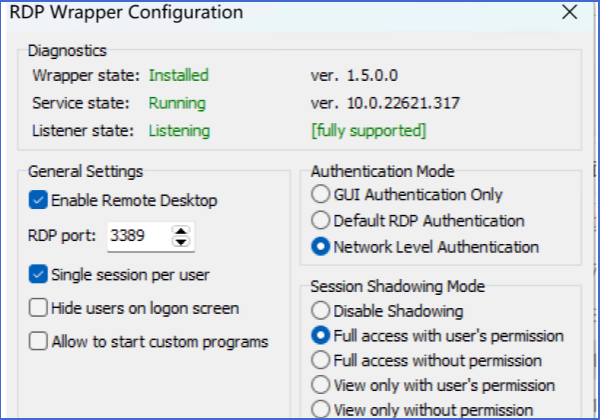
Task: Click the fully supported status label
Action: [x=369, y=131]
